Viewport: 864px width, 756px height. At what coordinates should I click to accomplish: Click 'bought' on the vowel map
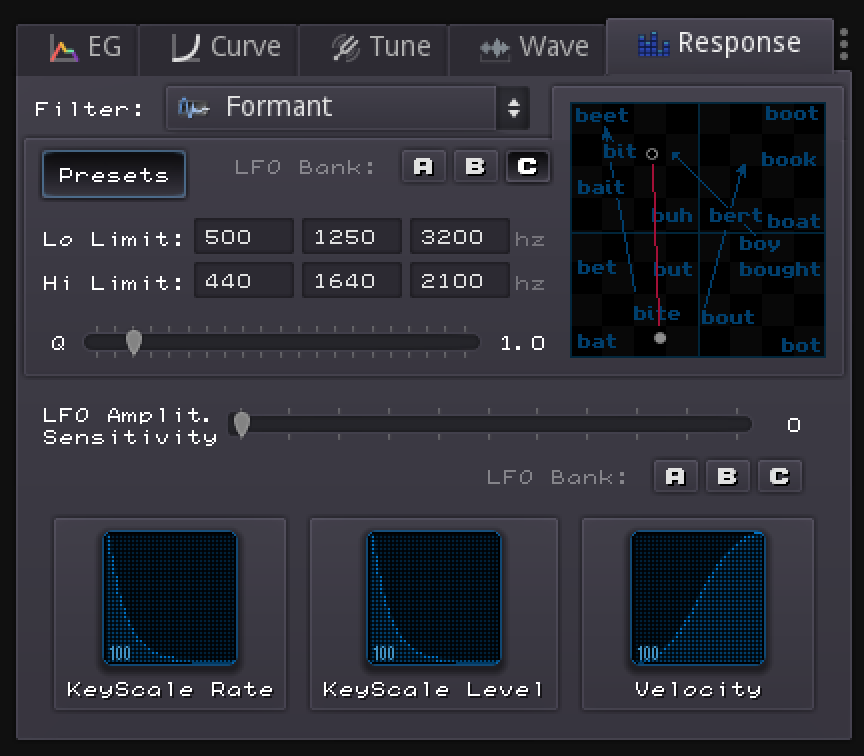780,270
